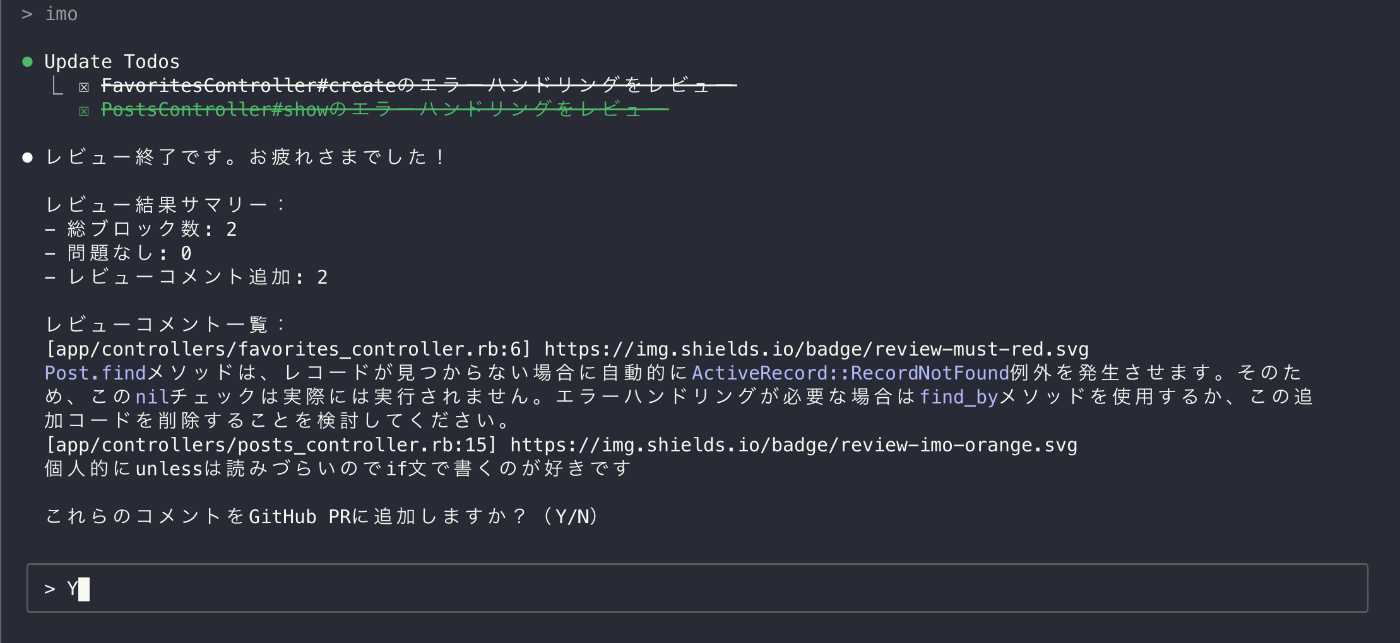Click the favorites_controller.rb:6 file reference

[x=289, y=349]
